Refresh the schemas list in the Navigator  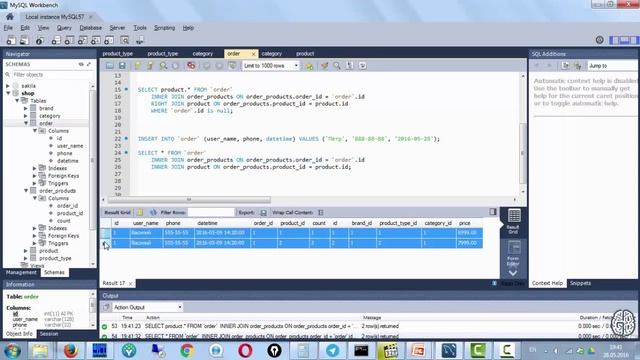(x=81, y=64)
